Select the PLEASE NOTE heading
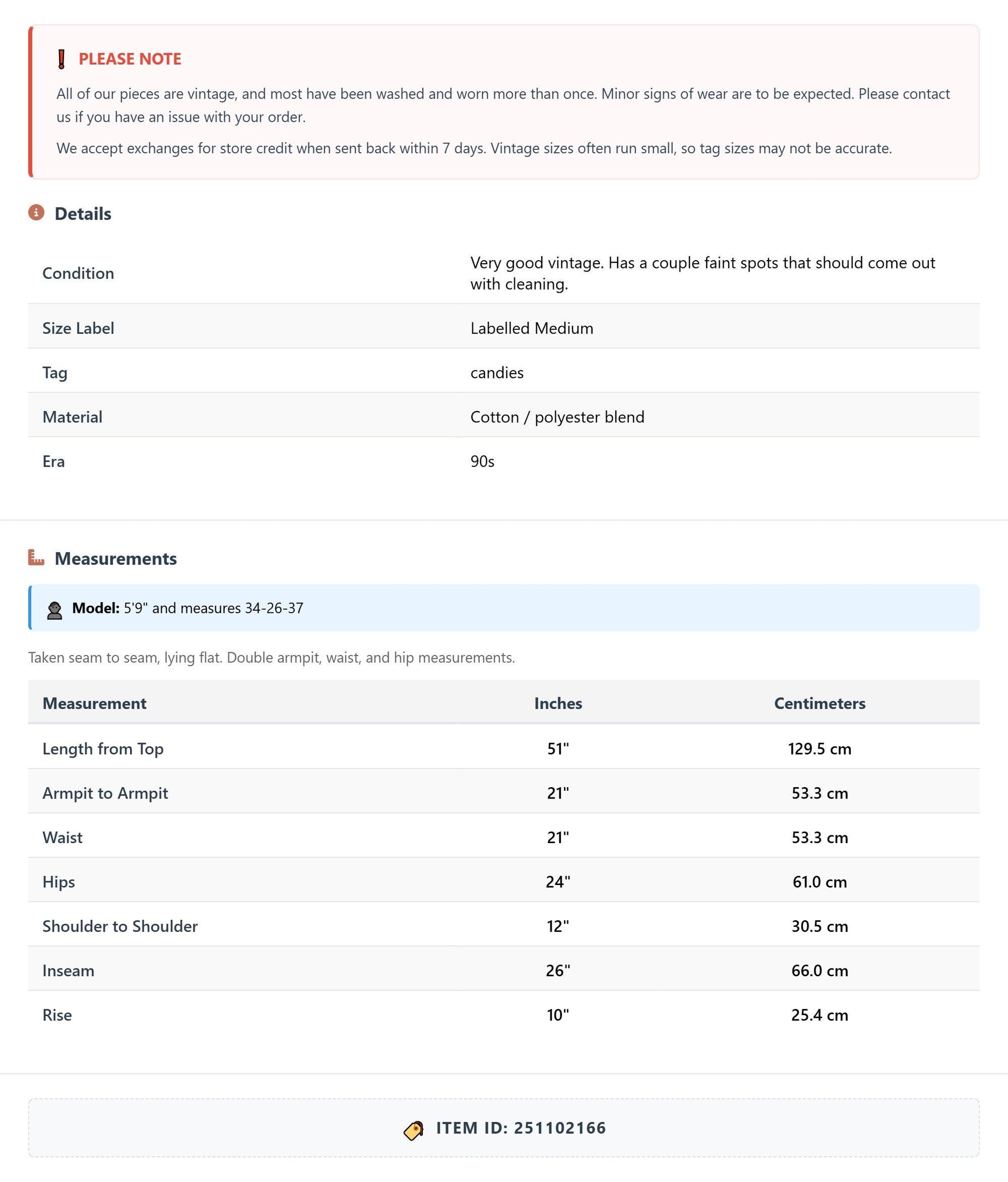This screenshot has height=1182, width=1008. [130, 59]
